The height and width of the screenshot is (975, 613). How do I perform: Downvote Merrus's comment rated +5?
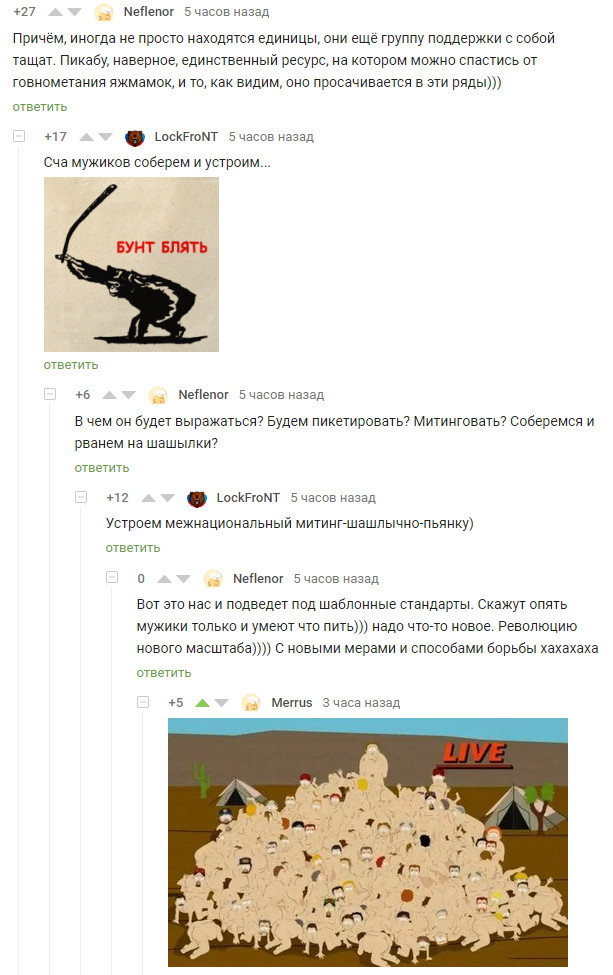[x=221, y=703]
